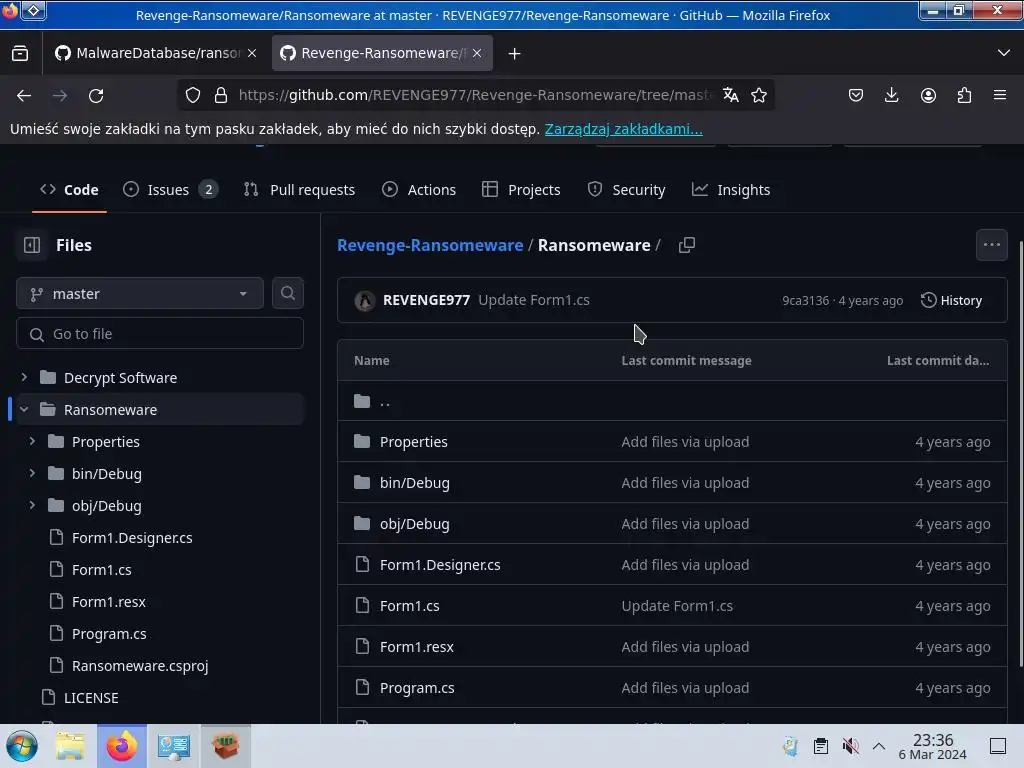Click Zarządzaj zakładkami link
Viewport: 1024px width, 768px height.
(x=624, y=129)
